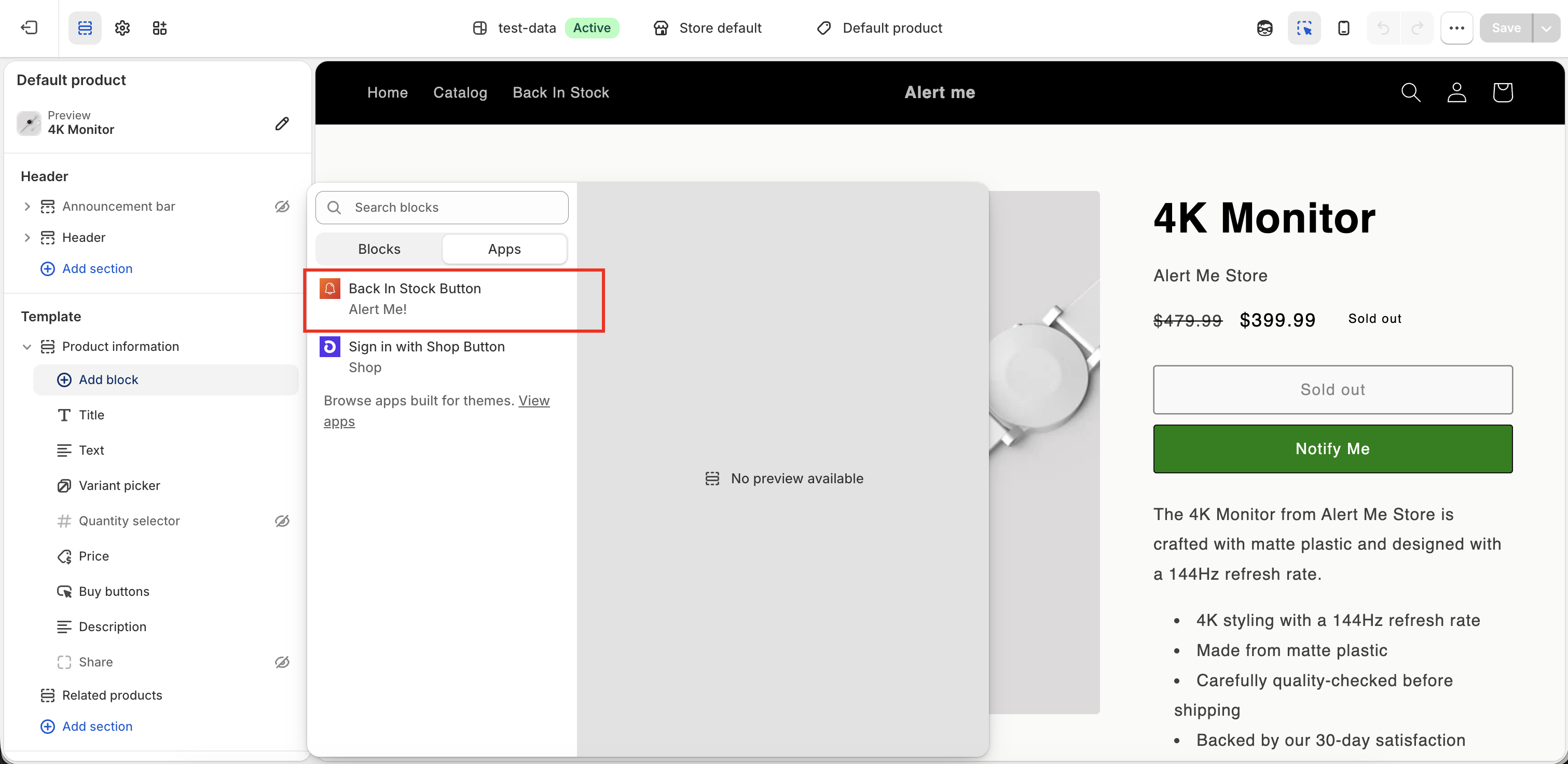The width and height of the screenshot is (1568, 764).
Task: Toggle the inspector selection icon
Action: click(1304, 28)
